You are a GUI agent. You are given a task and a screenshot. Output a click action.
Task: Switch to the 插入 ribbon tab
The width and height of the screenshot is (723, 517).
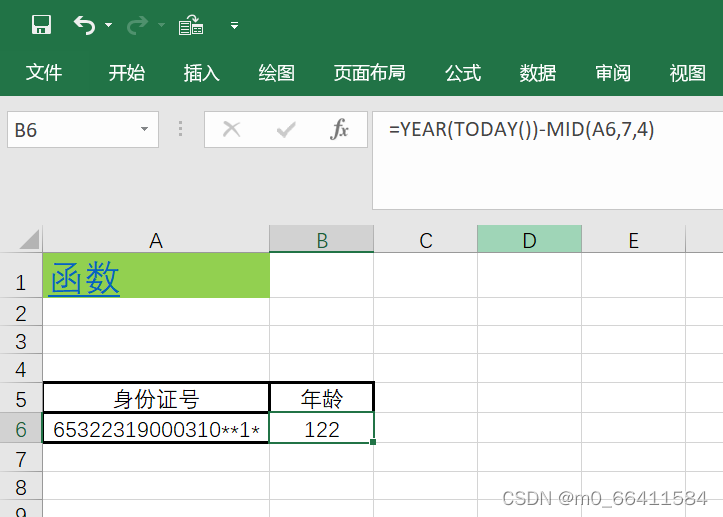tap(201, 73)
